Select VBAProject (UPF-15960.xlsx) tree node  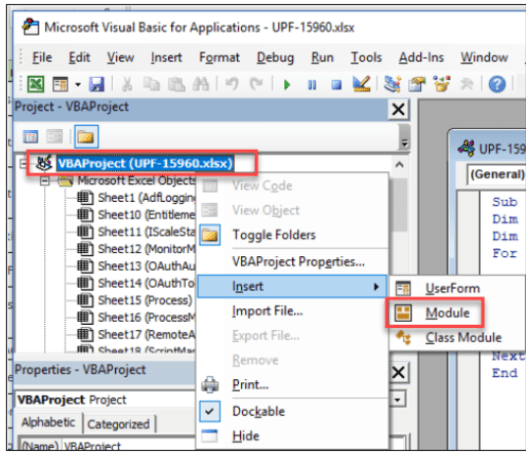(x=145, y=163)
